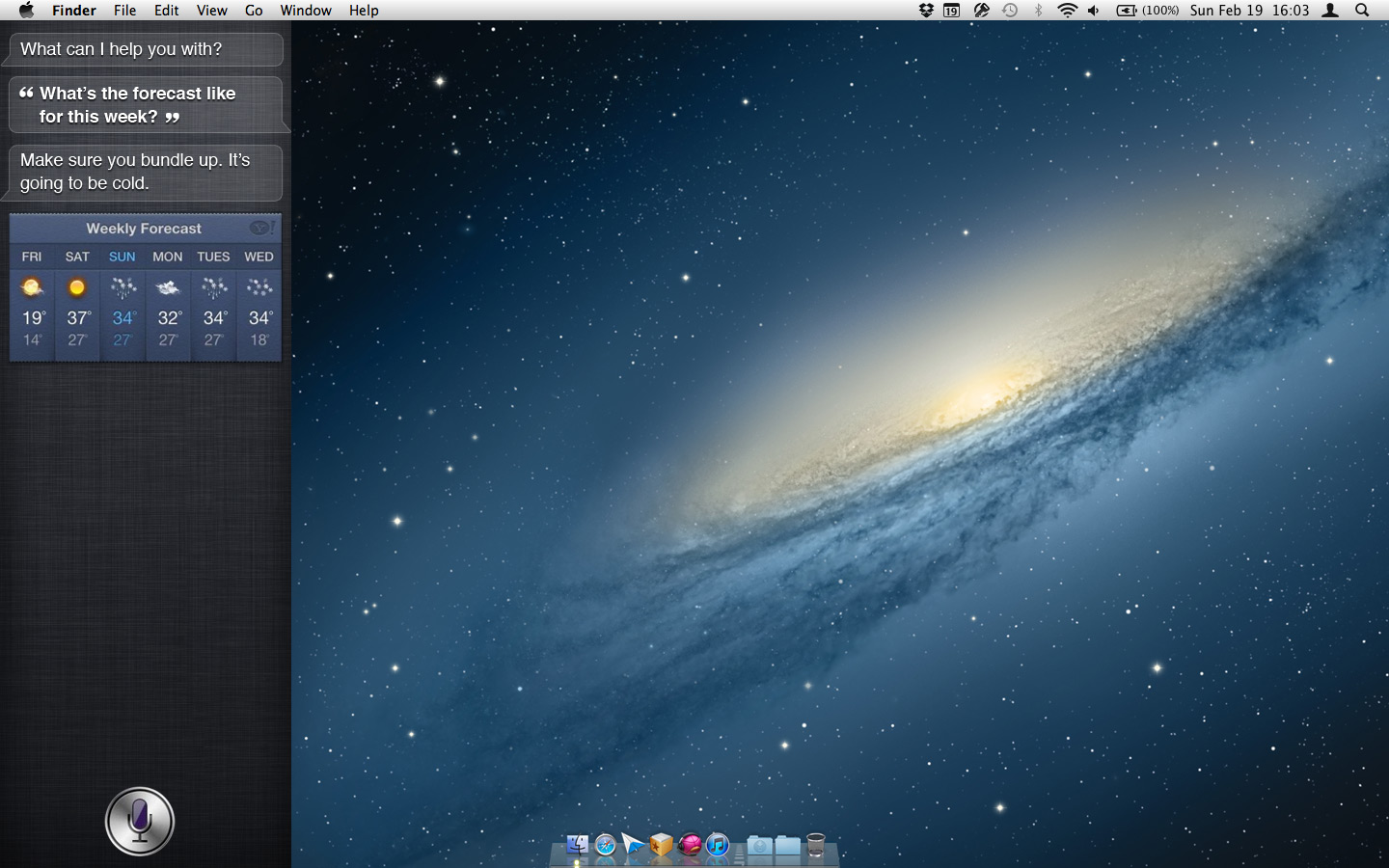Open the Delicious Library box icon in Dock
Image resolution: width=1389 pixels, height=868 pixels.
(661, 845)
